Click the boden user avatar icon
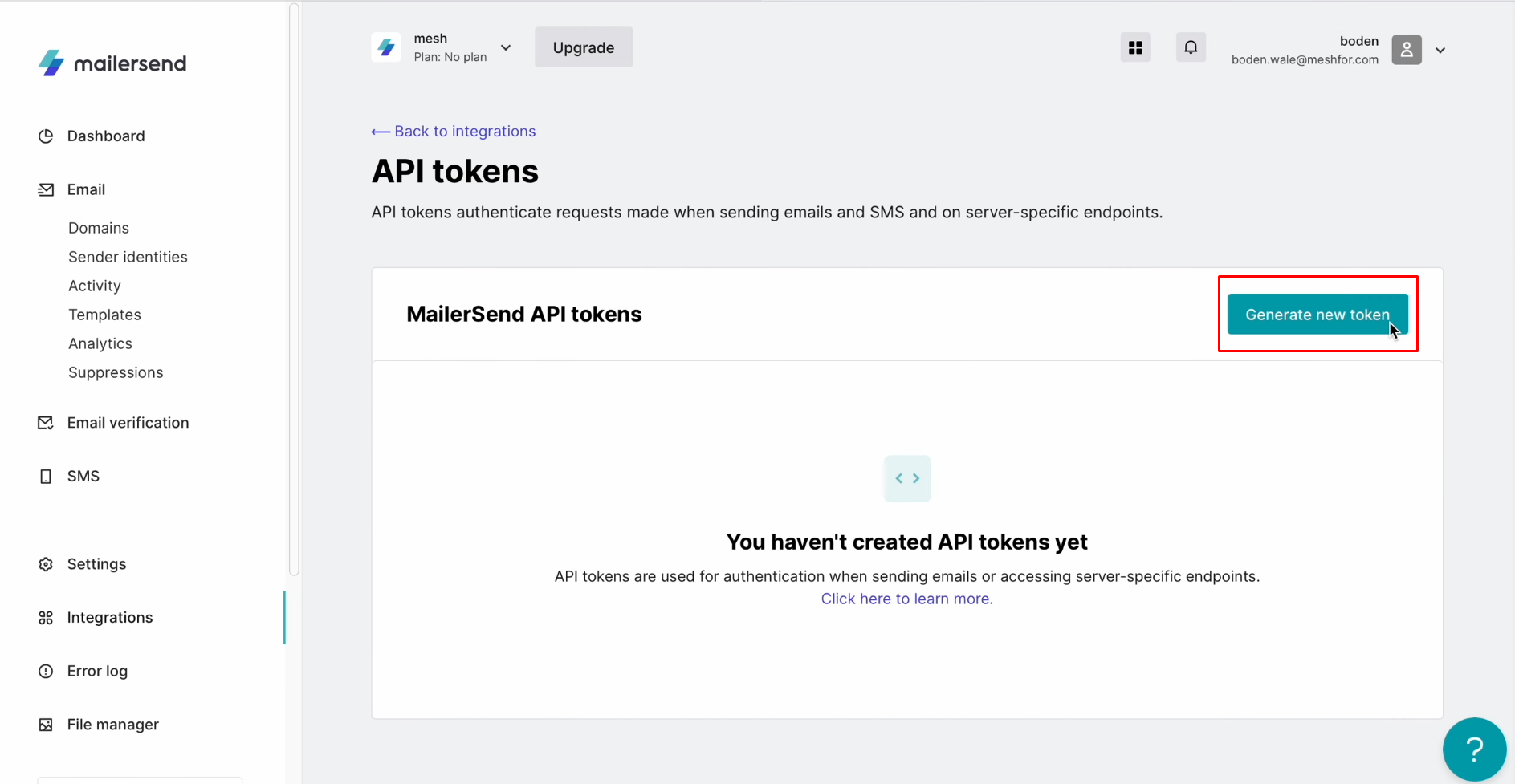This screenshot has width=1515, height=784. (1407, 50)
